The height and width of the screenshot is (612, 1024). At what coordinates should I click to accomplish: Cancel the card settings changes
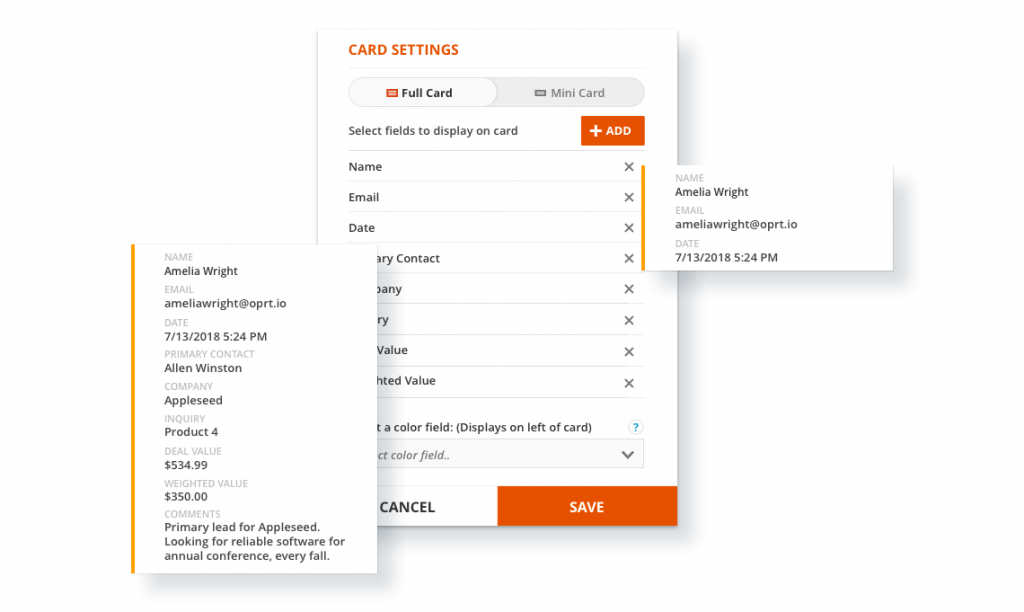[407, 507]
